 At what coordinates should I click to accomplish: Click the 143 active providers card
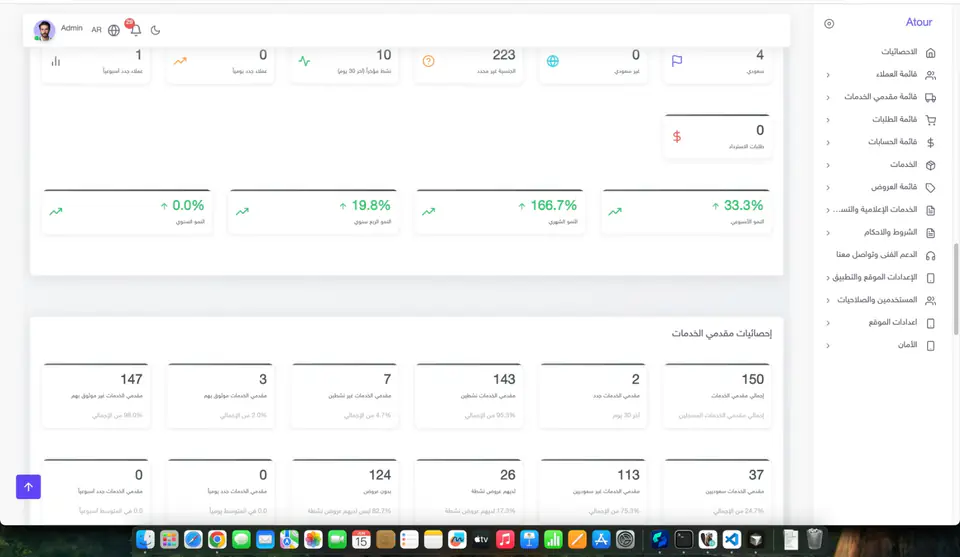(468, 395)
